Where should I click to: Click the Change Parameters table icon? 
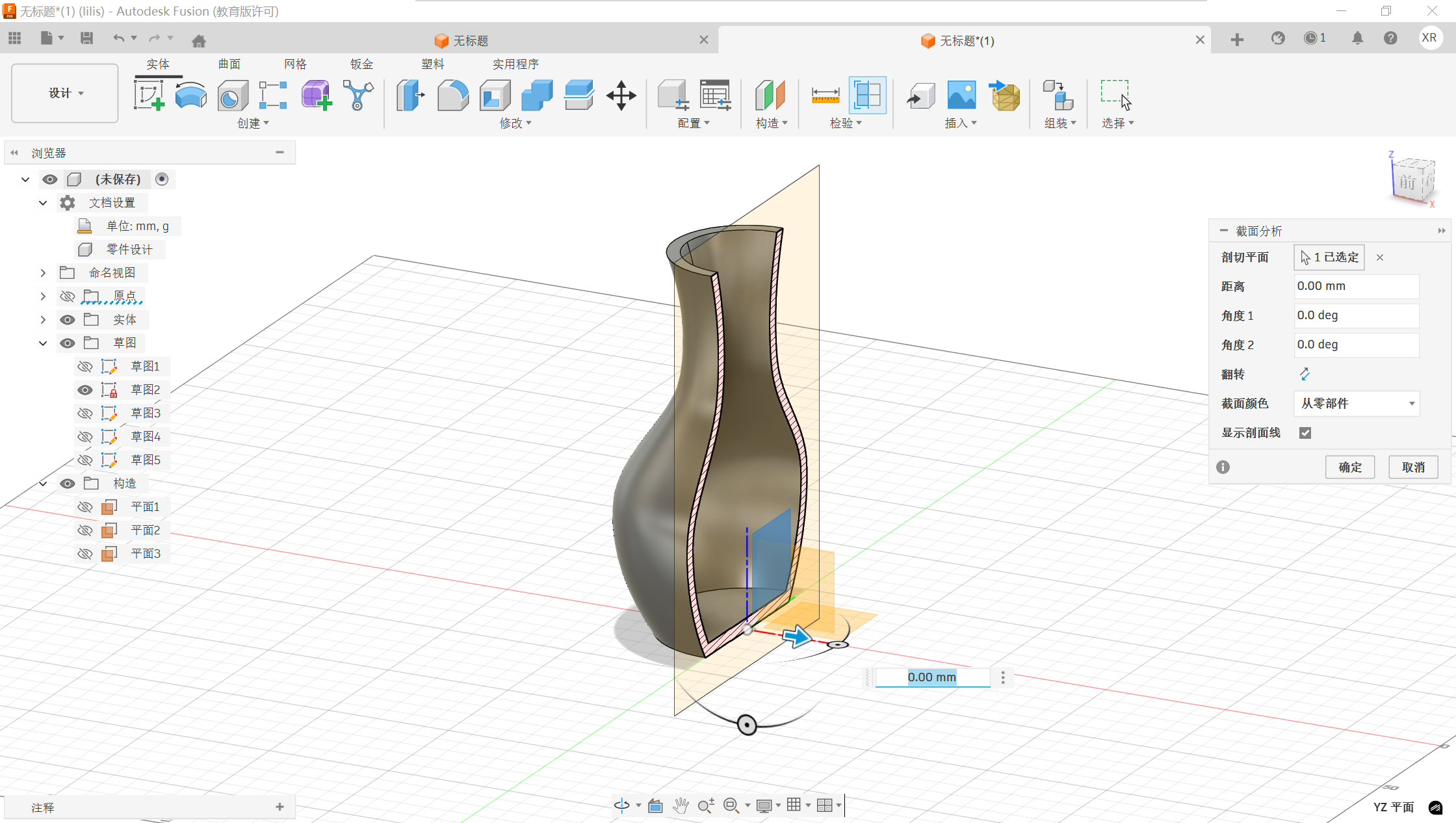click(x=716, y=96)
